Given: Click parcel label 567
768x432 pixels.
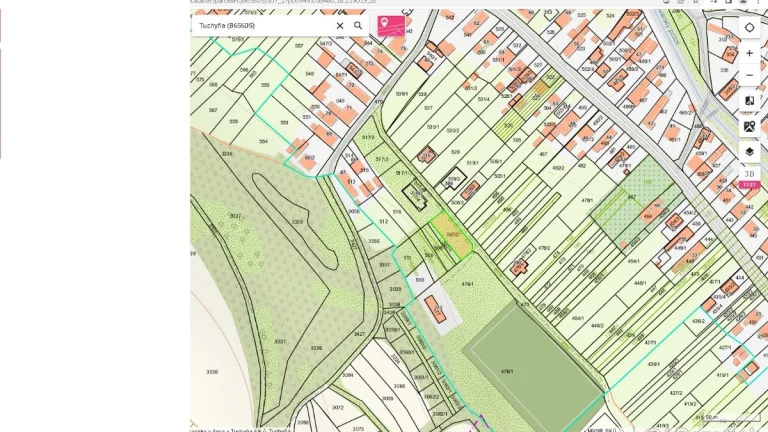Looking at the screenshot, I should click(x=213, y=110).
